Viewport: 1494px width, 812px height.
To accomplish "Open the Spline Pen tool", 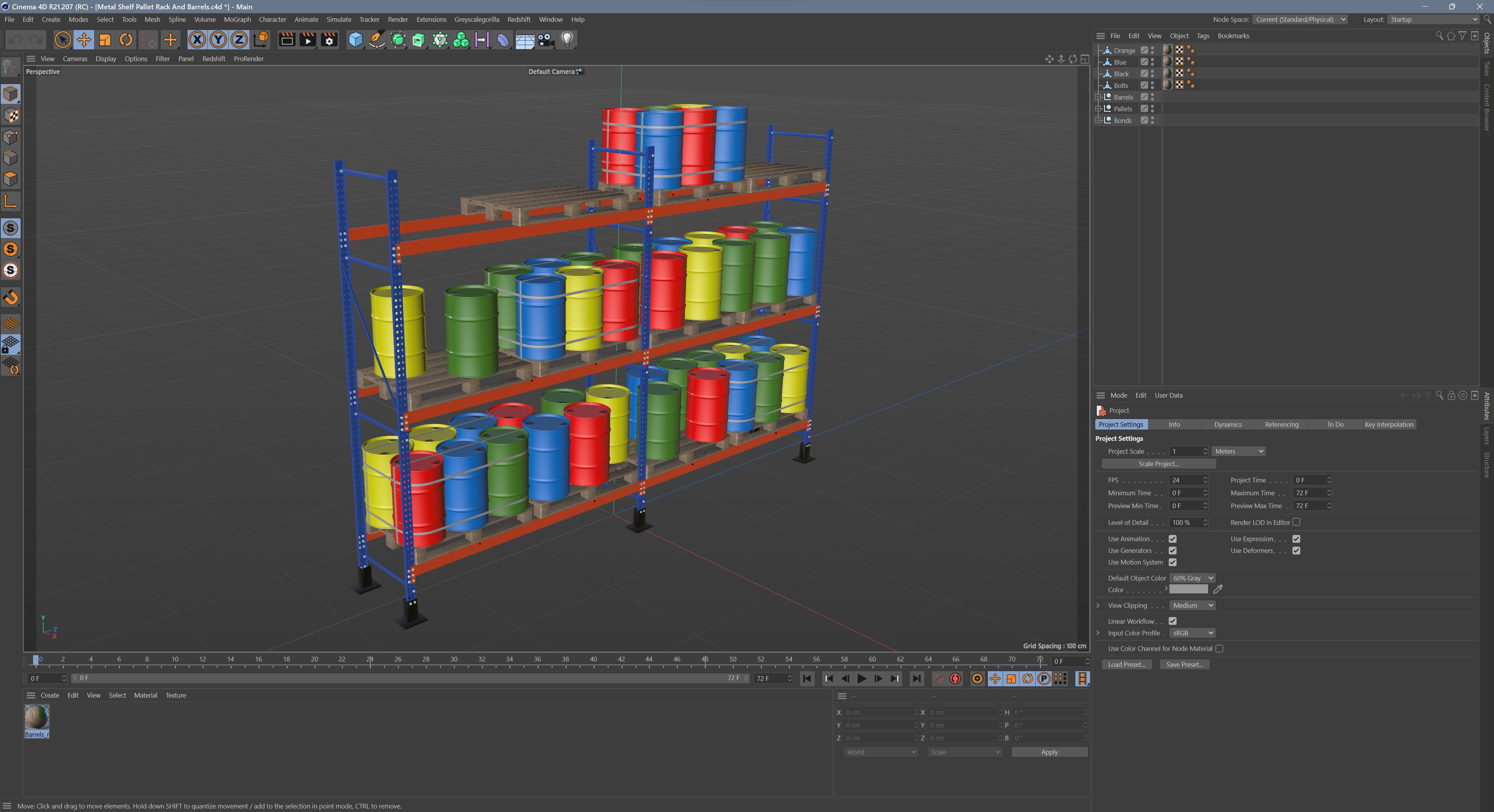I will [x=376, y=39].
